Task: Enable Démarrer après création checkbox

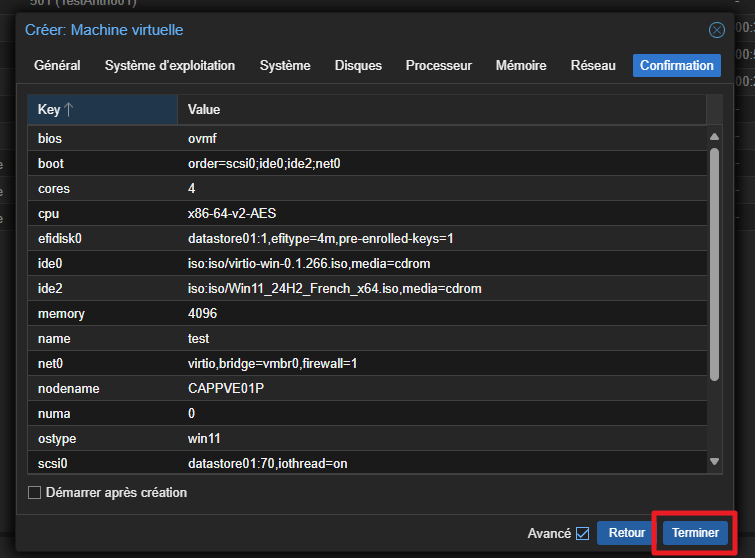Action: point(34,493)
